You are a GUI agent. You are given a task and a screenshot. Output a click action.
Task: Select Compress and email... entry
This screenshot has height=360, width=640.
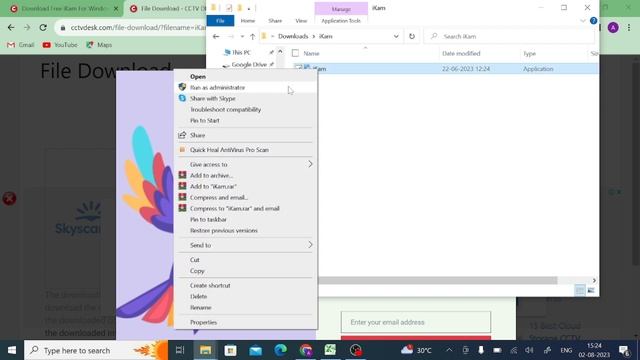coord(246,198)
